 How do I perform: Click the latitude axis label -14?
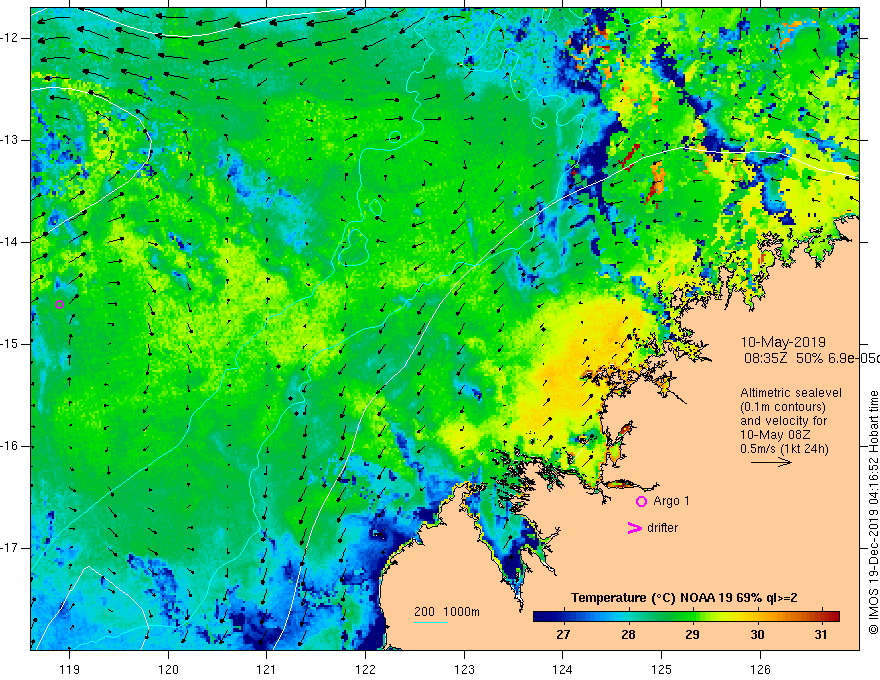tap(10, 242)
